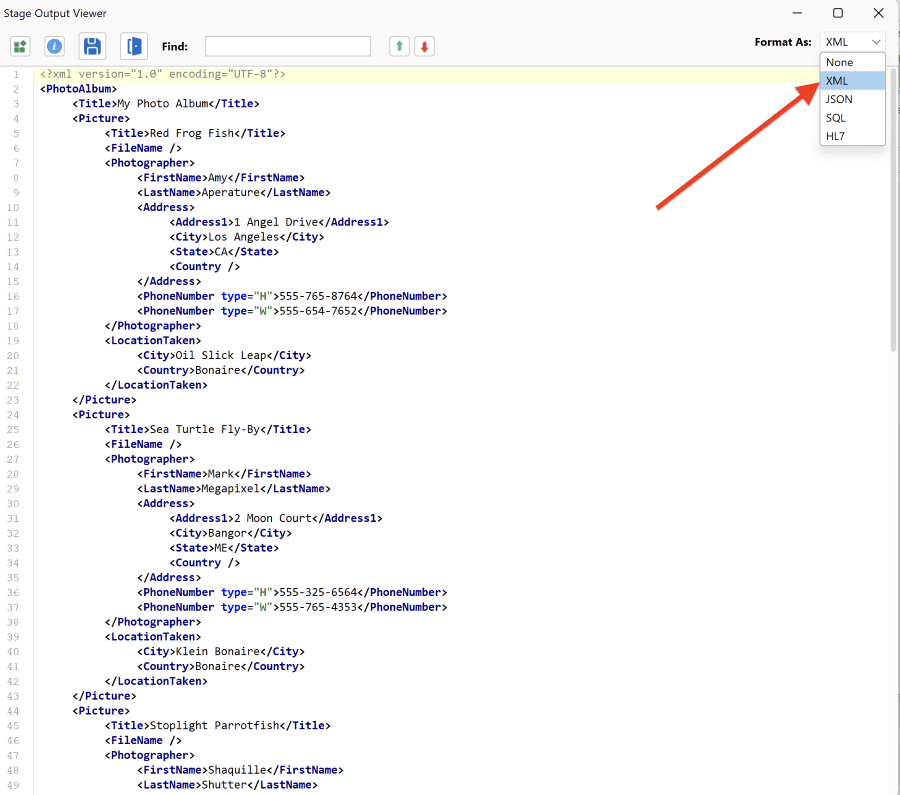Click the phone number 555-654-7652 line
This screenshot has height=795, width=900.
tap(292, 311)
